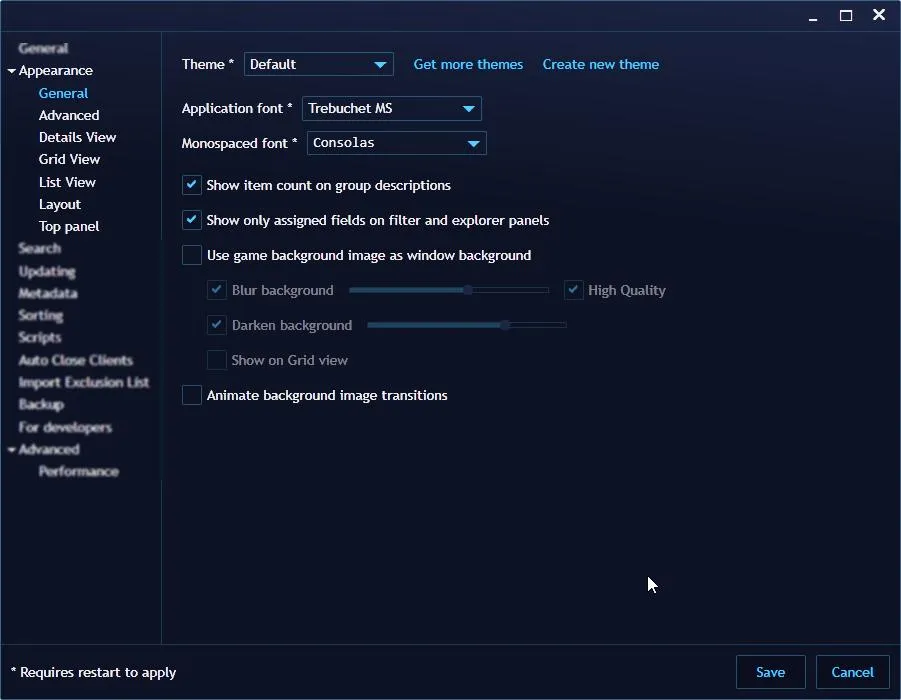Open Import Exclusion List settings
The width and height of the screenshot is (901, 700).
(x=84, y=382)
